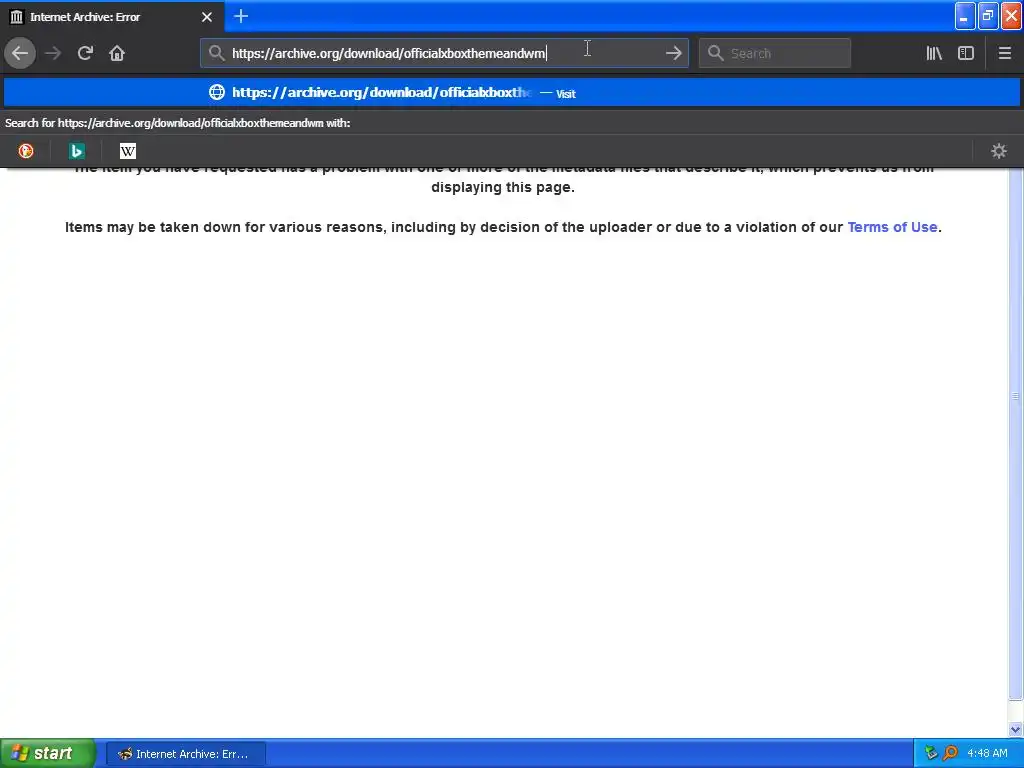Click magnifier icon in address bar
Screen dimensions: 1024x768
point(216,53)
